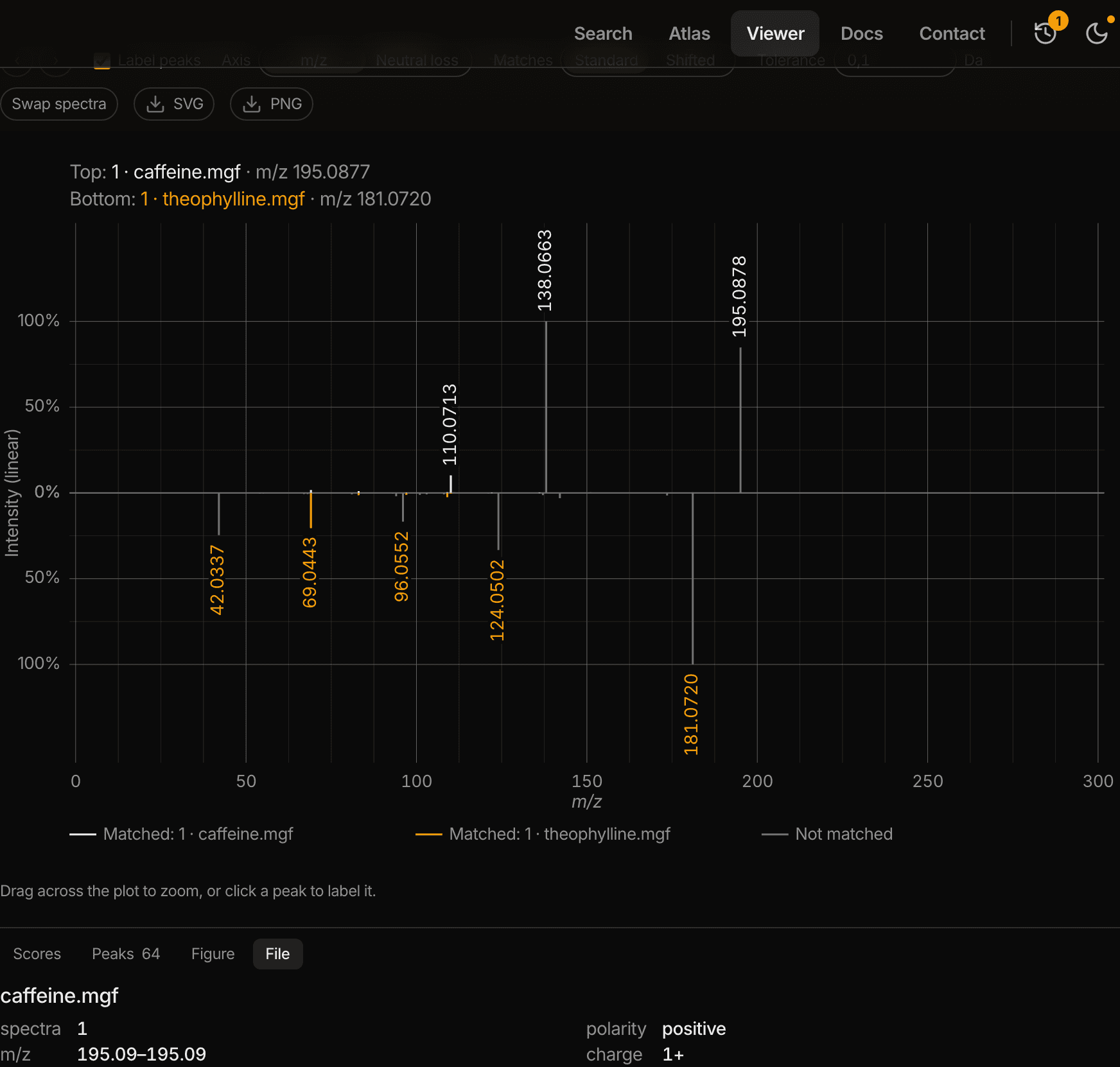Switch to the Peaks 64 tab
This screenshot has height=1067, width=1120.
click(126, 954)
